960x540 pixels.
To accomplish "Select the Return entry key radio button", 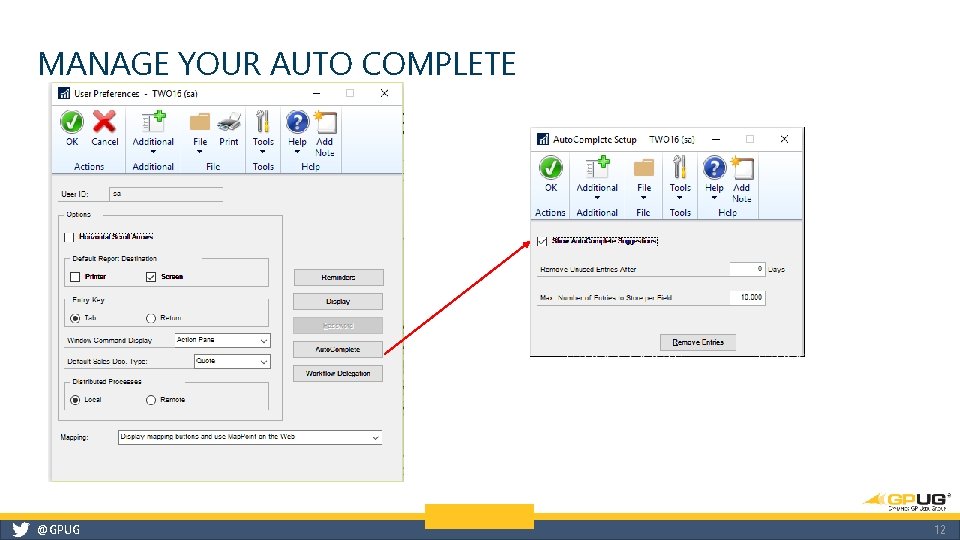I will [x=151, y=318].
